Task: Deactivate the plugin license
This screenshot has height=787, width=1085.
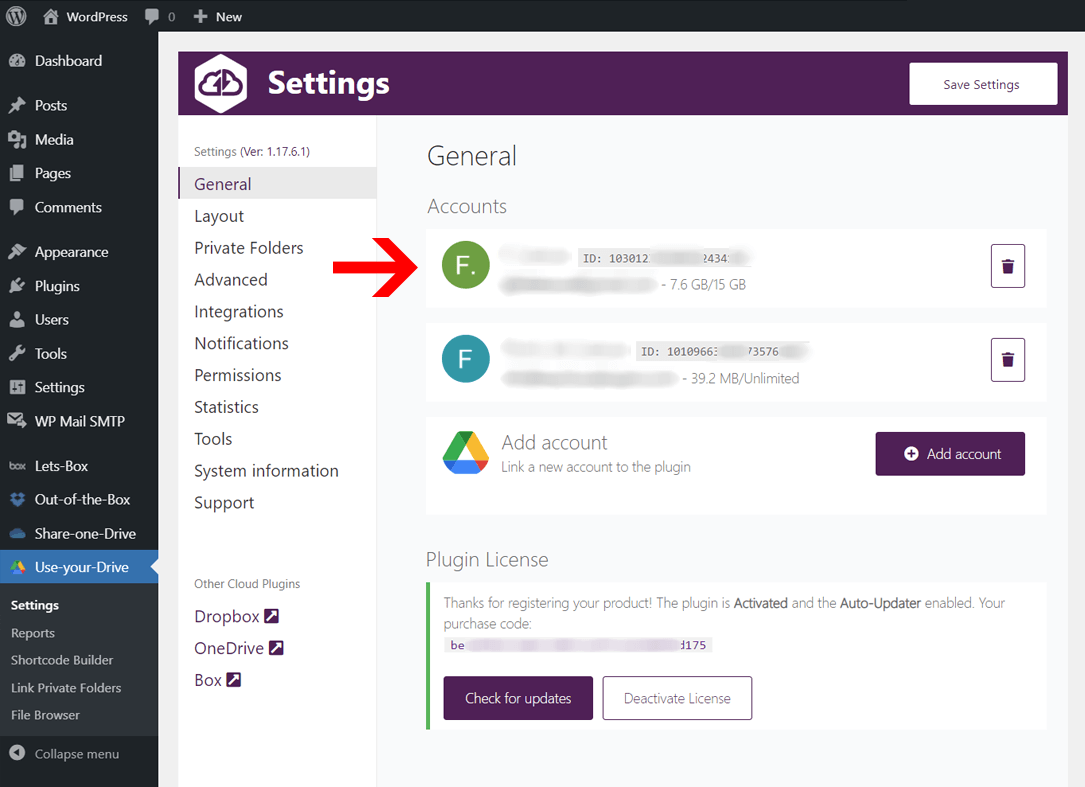Action: pos(677,698)
